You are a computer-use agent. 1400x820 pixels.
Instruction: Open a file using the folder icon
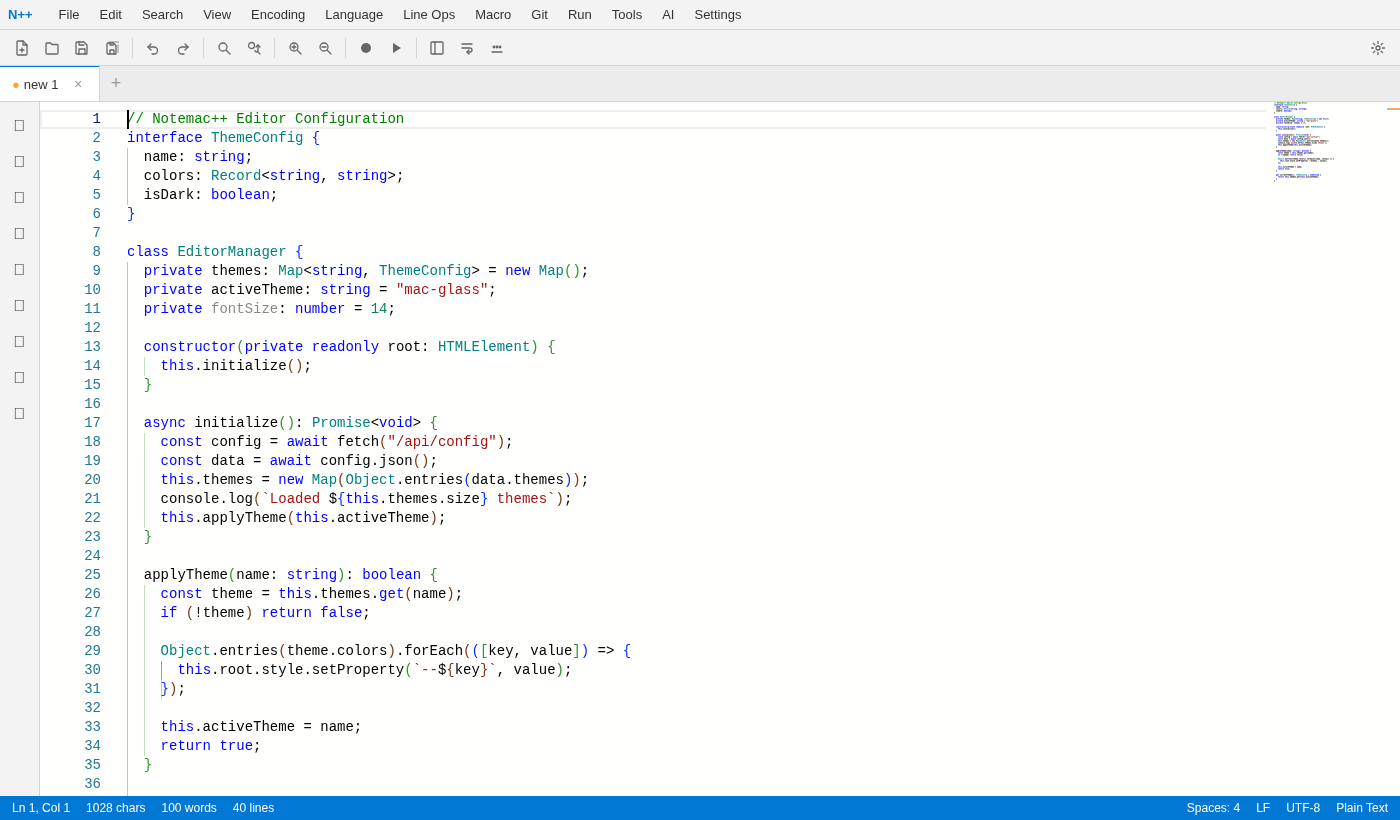point(51,47)
